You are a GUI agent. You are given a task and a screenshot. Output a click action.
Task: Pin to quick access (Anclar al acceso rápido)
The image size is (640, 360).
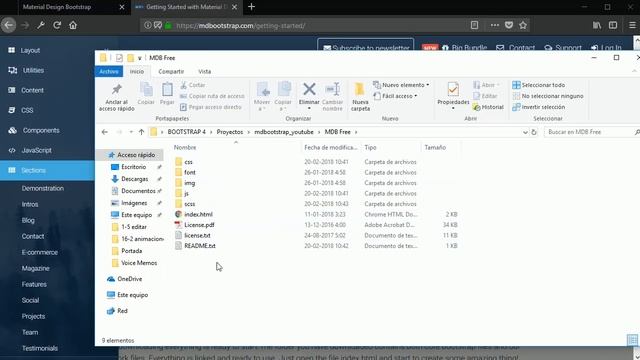pos(116,98)
